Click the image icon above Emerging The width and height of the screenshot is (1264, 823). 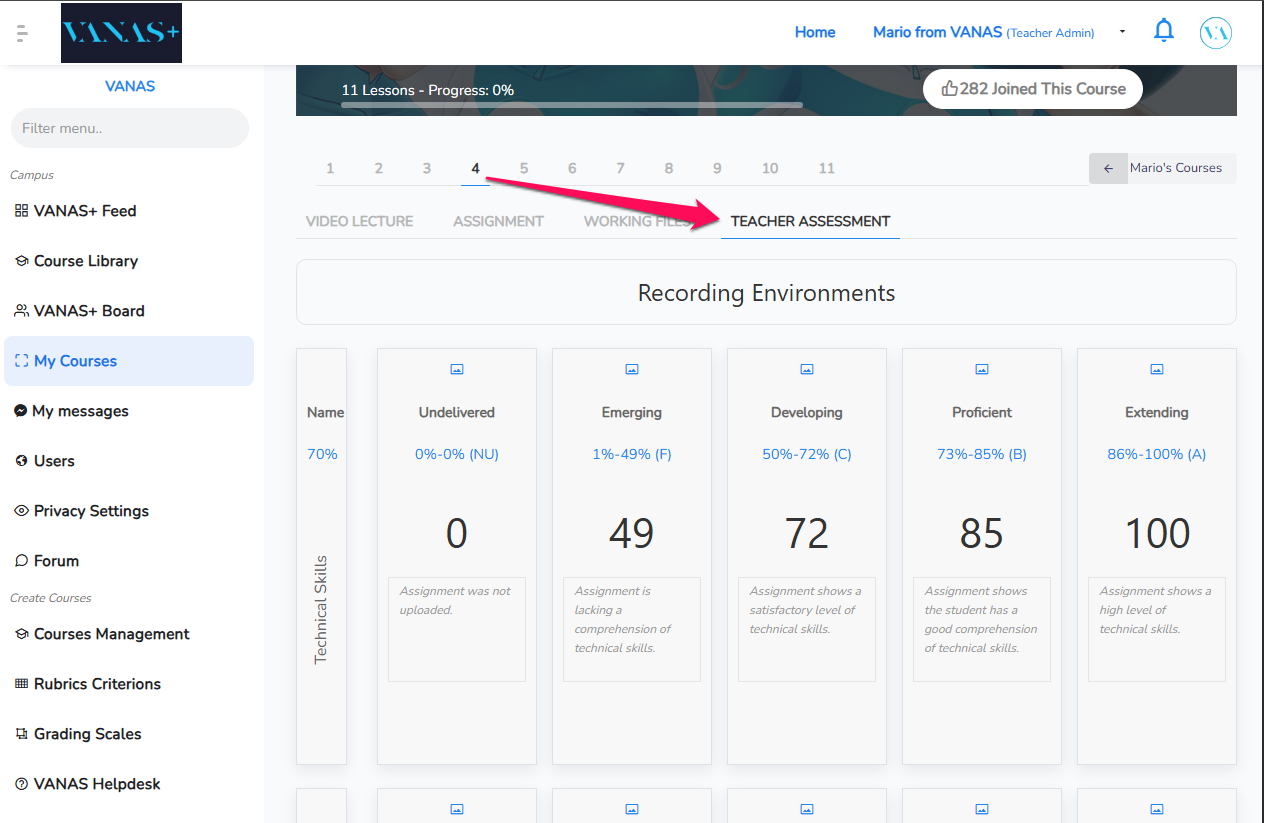pos(632,369)
